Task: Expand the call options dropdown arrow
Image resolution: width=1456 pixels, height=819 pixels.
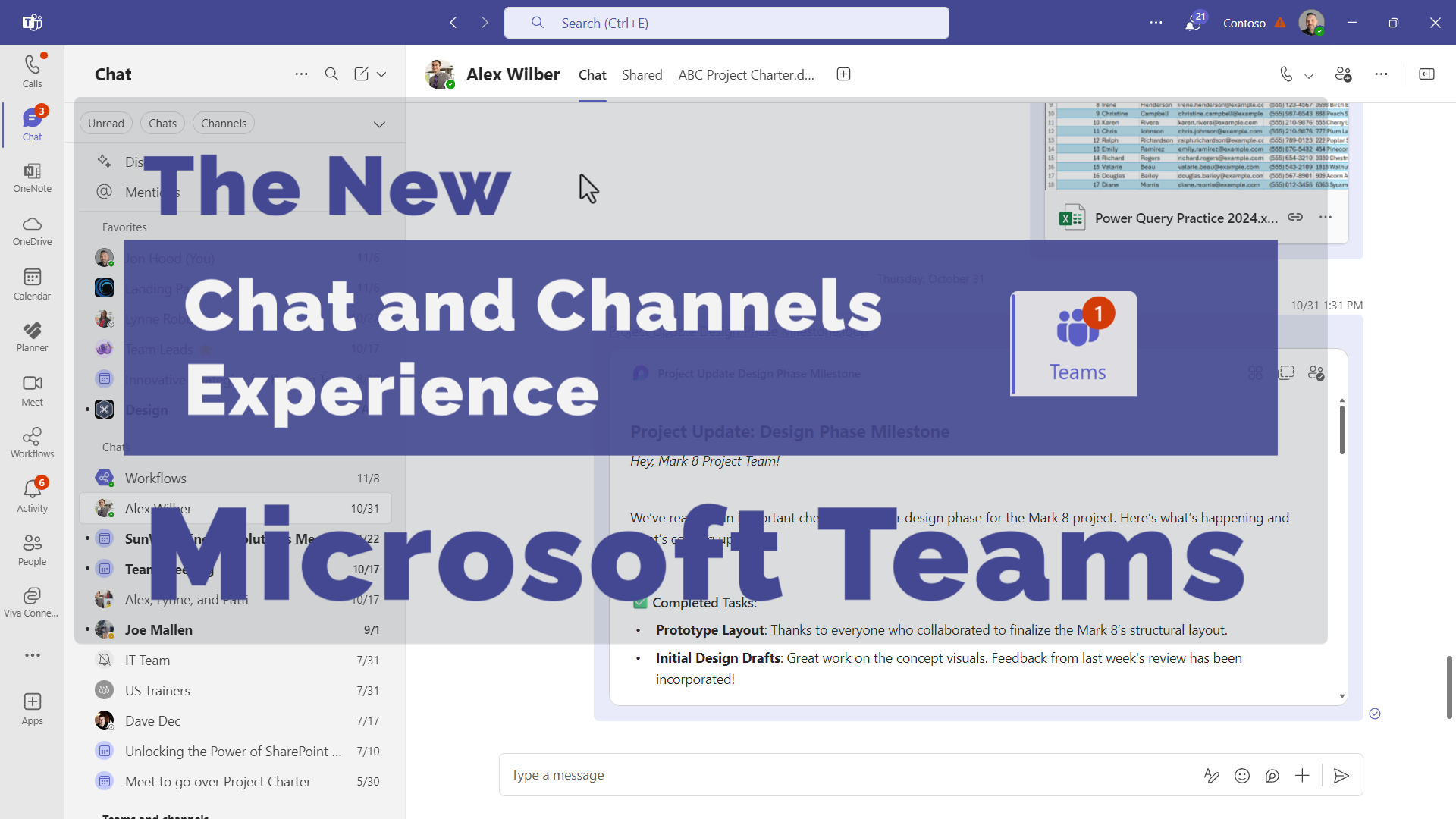Action: click(x=1308, y=75)
